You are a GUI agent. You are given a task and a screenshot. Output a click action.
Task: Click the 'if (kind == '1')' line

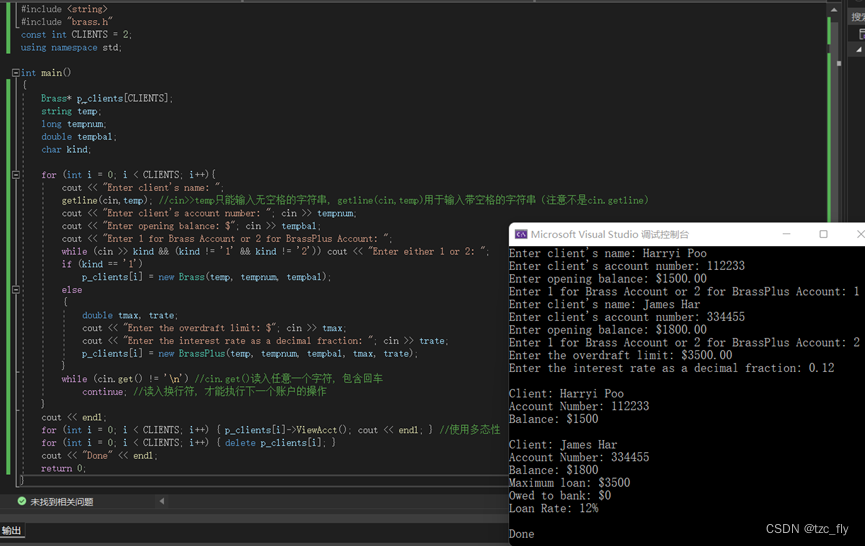pos(102,264)
